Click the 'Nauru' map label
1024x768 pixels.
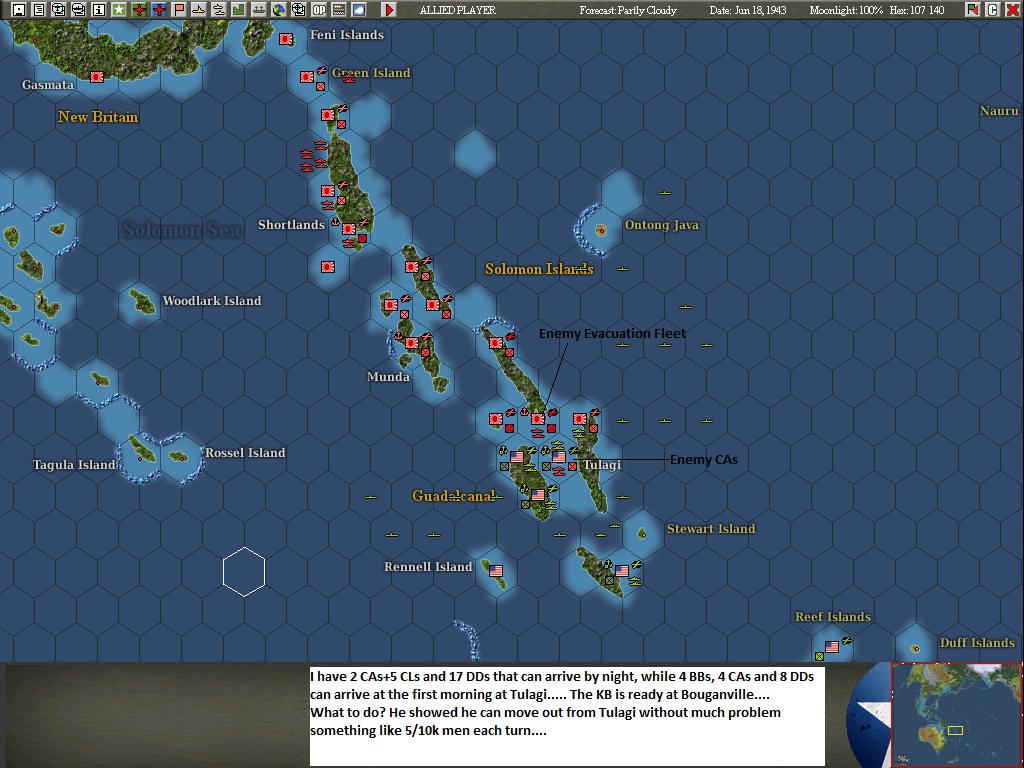coord(999,110)
